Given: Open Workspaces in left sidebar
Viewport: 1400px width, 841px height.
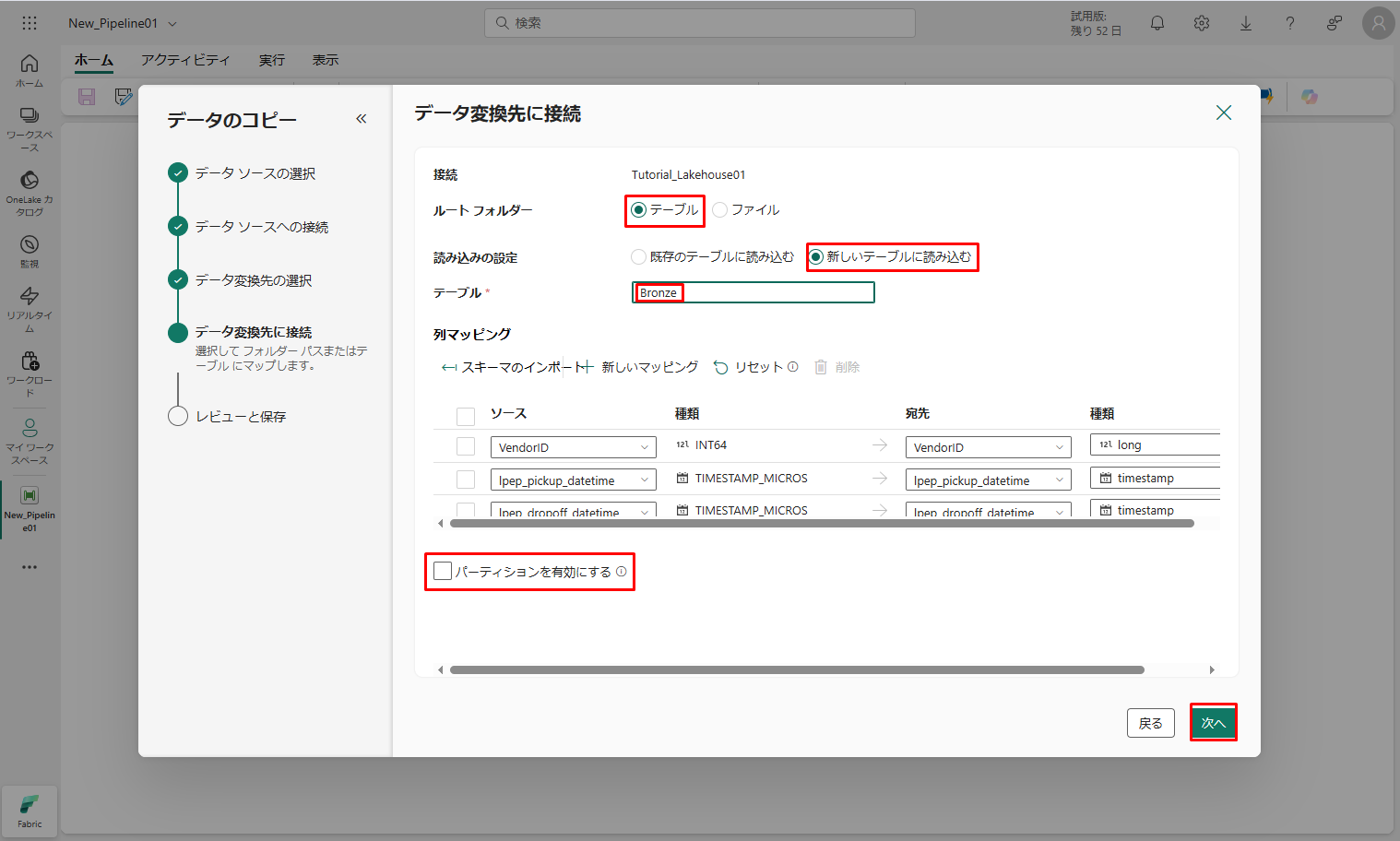Looking at the screenshot, I should (30, 129).
